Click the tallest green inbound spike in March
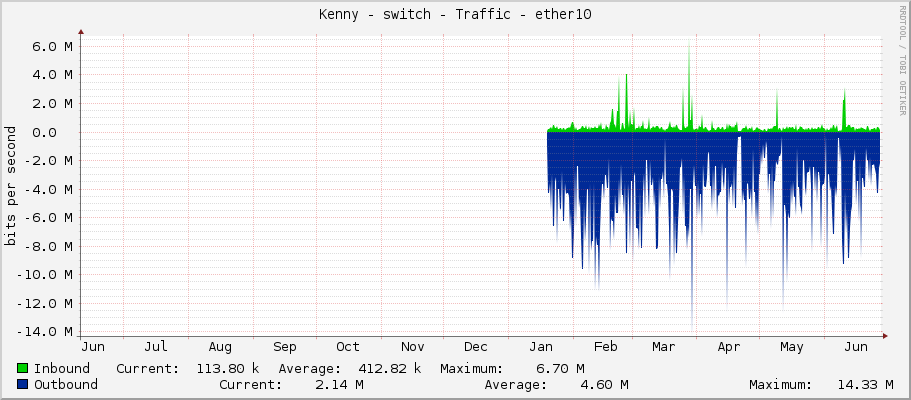The image size is (911, 400). [689, 87]
